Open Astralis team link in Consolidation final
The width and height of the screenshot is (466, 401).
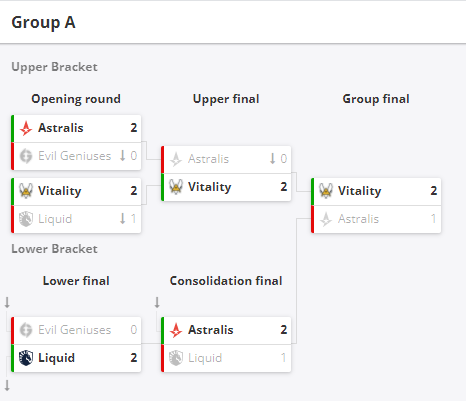tap(211, 330)
